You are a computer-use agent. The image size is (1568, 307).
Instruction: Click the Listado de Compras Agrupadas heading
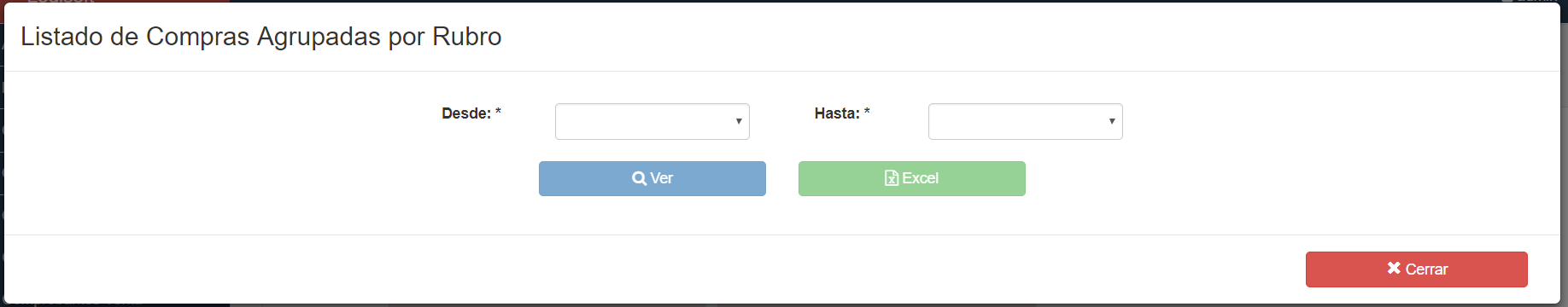click(261, 37)
